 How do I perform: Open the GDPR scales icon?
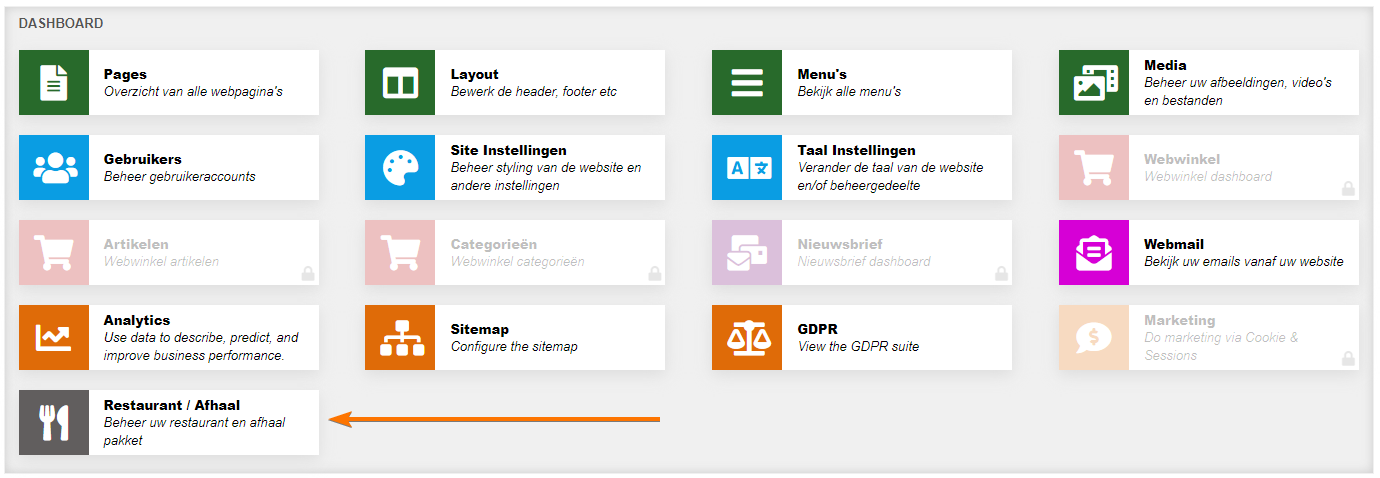747,338
